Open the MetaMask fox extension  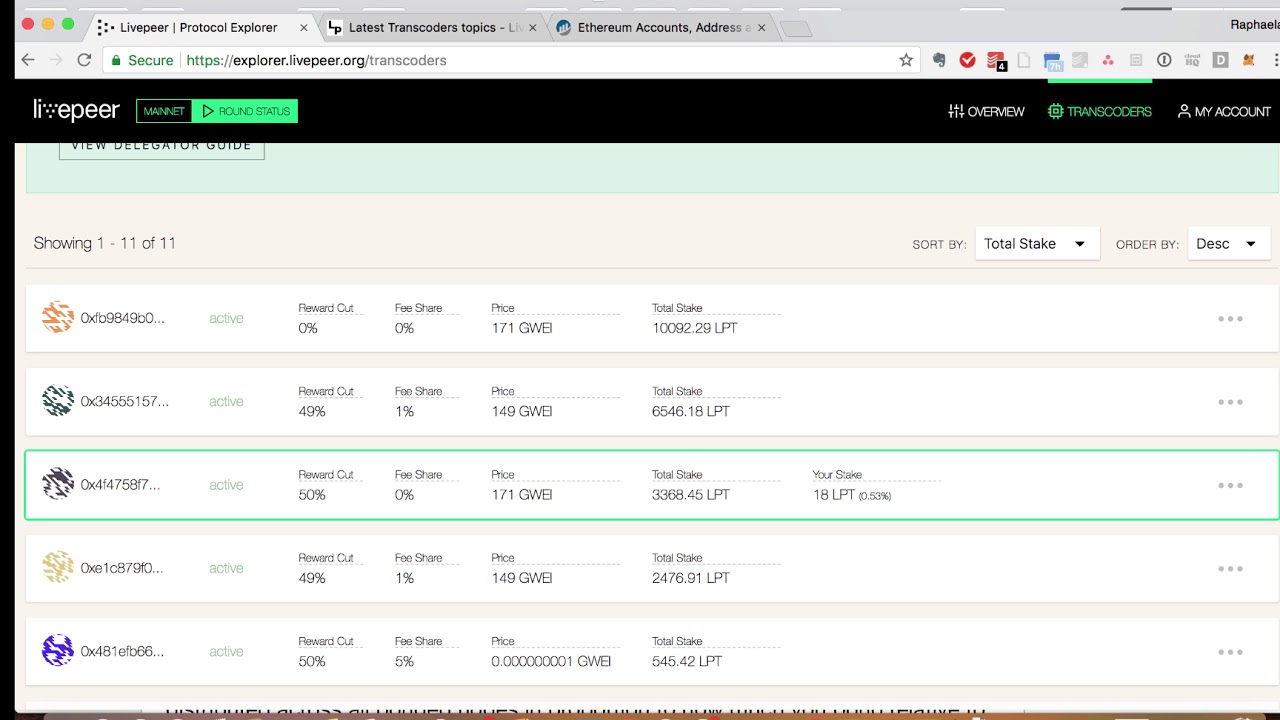(1248, 60)
